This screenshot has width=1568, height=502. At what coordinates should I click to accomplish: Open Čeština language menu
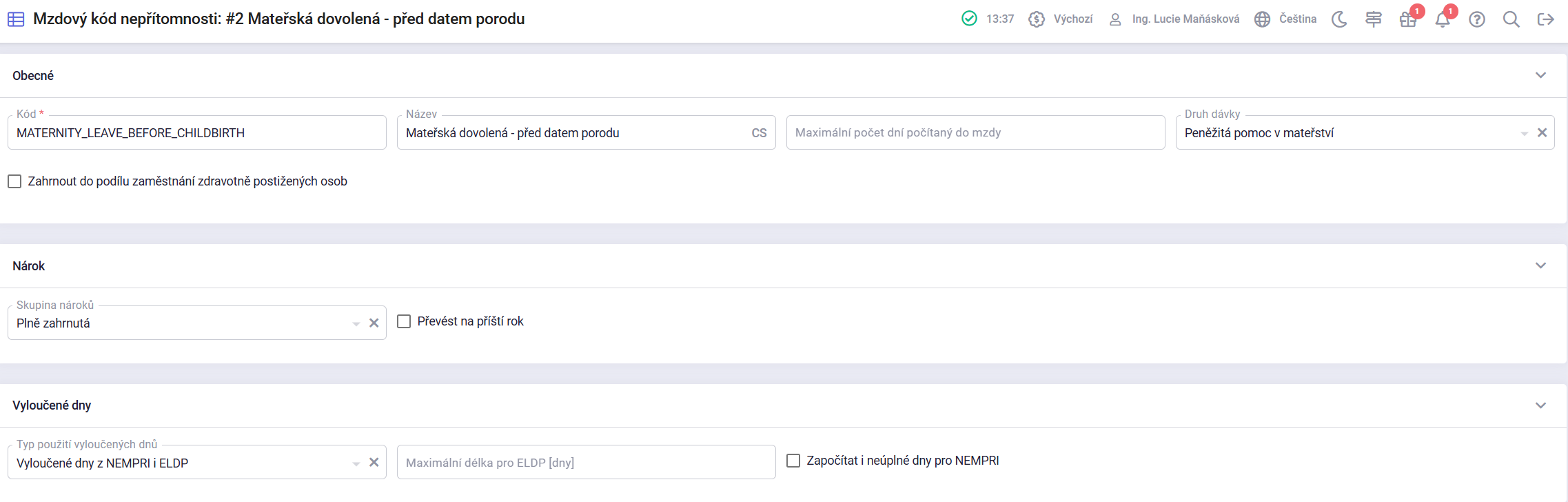pos(1286,19)
